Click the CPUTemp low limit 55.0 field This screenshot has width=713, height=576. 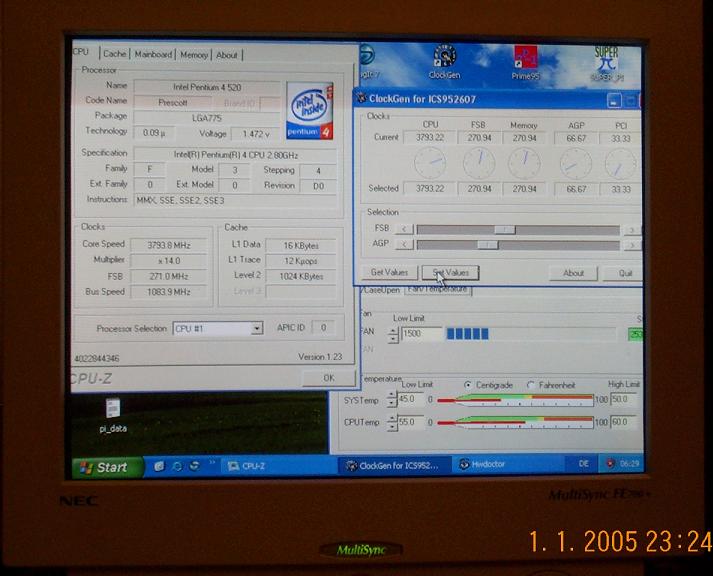(x=410, y=422)
